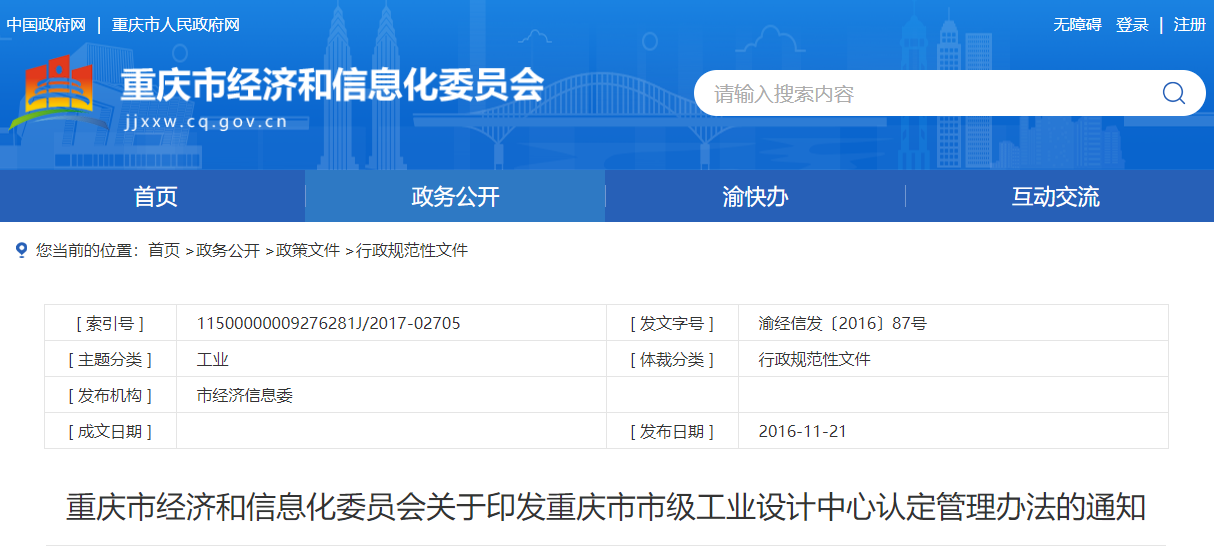Click the publish date 2016-11-21
This screenshot has width=1214, height=550.
coord(803,431)
